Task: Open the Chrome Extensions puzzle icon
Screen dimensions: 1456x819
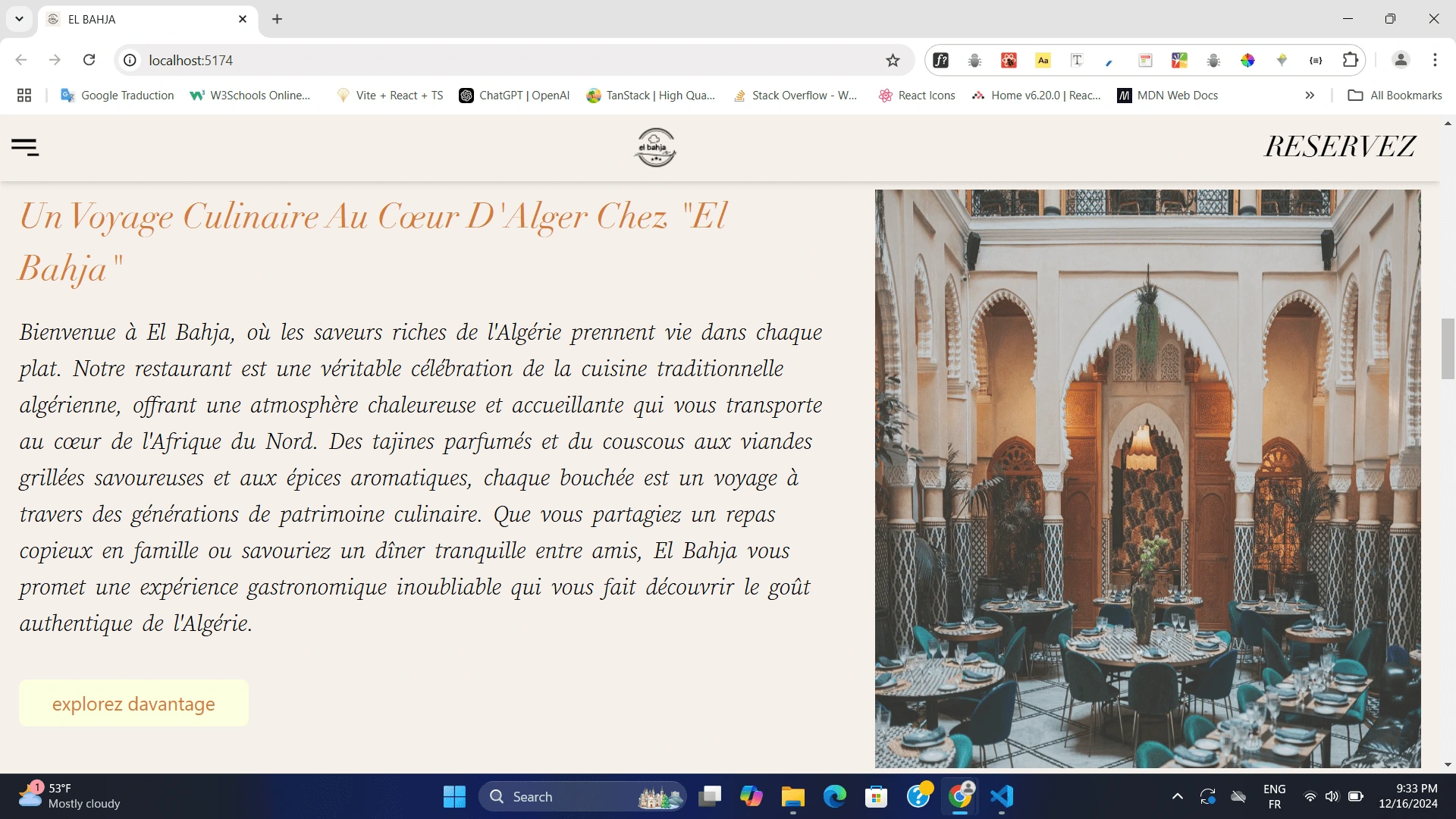Action: 1350,61
